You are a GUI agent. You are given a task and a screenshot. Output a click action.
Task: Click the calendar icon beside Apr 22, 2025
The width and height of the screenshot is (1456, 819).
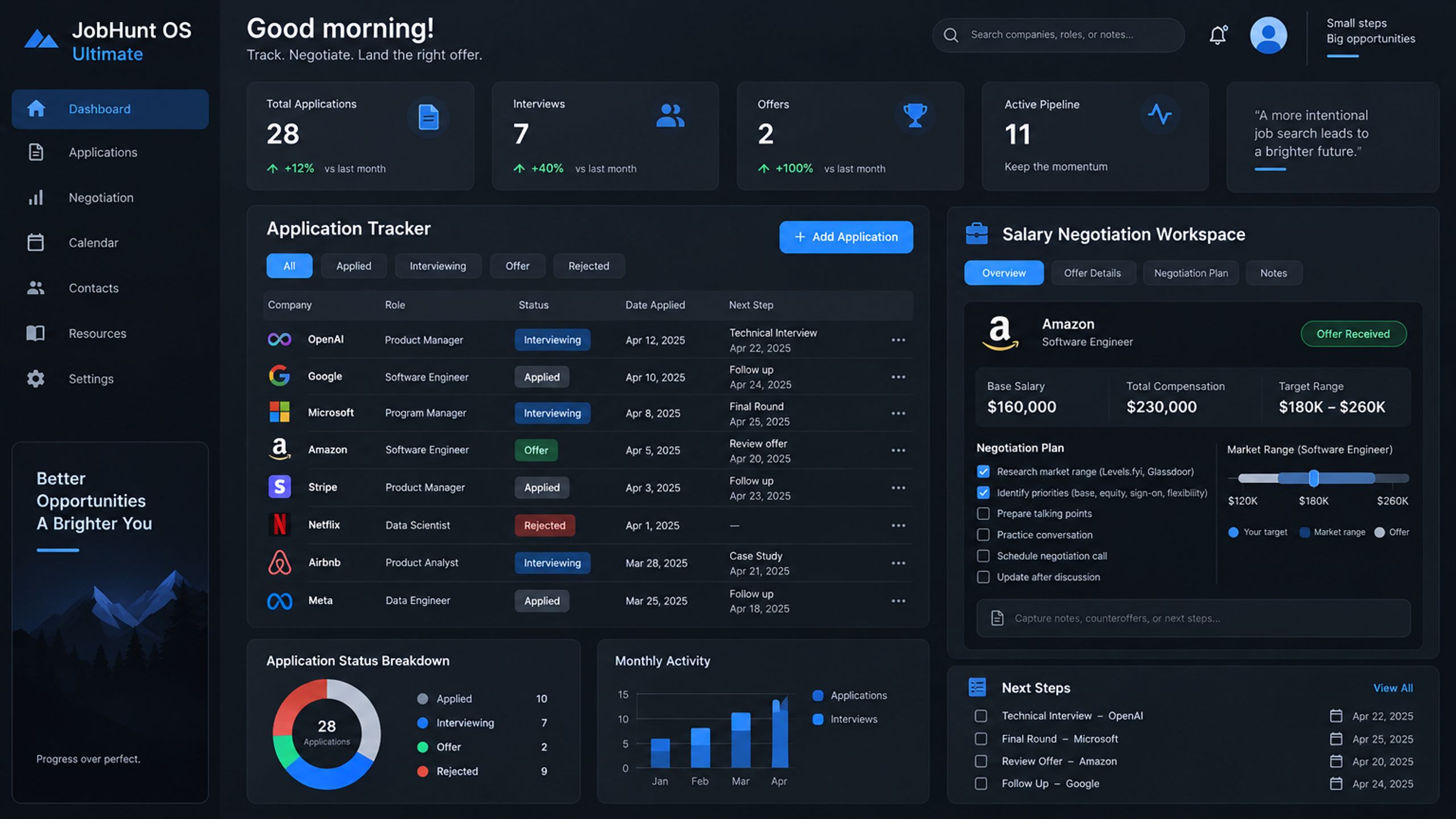pos(1336,715)
